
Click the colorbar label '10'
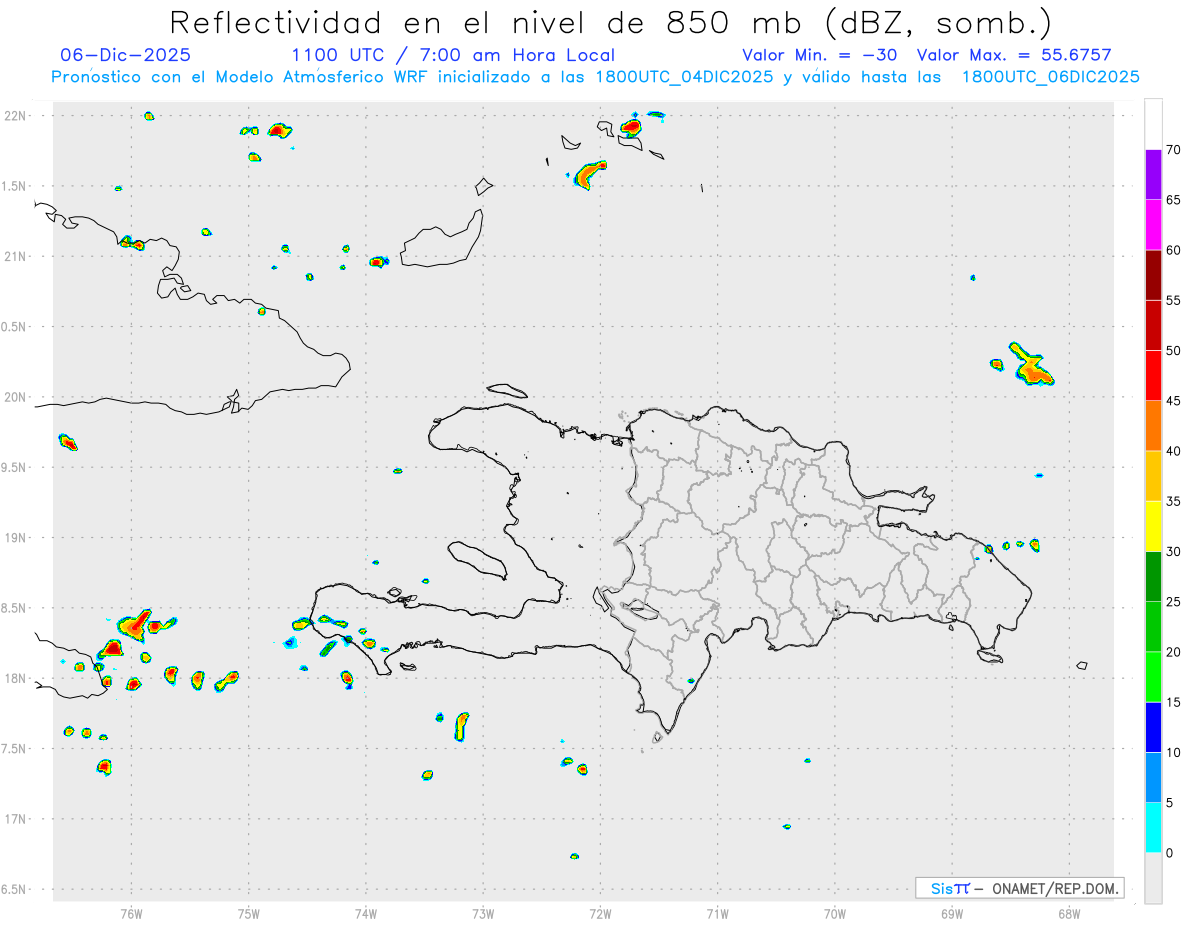click(x=1174, y=753)
